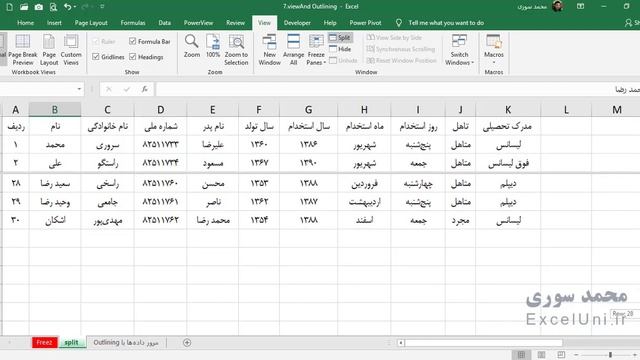Click the cell containing اردیبهشت

364,202
